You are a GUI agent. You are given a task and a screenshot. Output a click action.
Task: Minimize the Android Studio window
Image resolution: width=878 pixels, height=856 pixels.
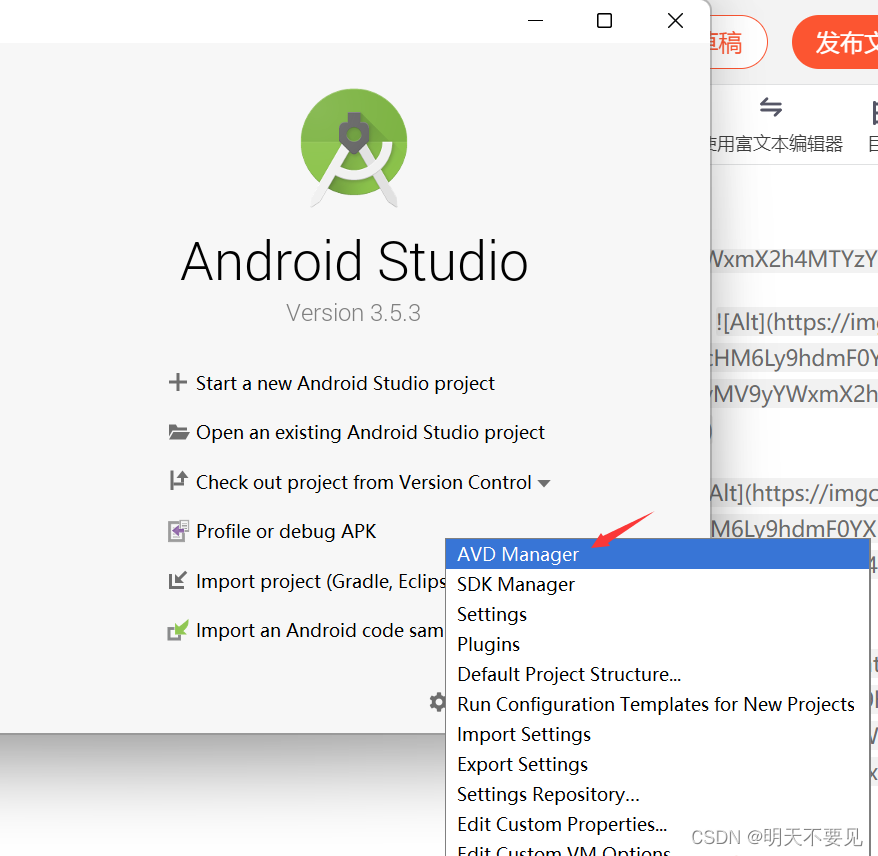(535, 21)
